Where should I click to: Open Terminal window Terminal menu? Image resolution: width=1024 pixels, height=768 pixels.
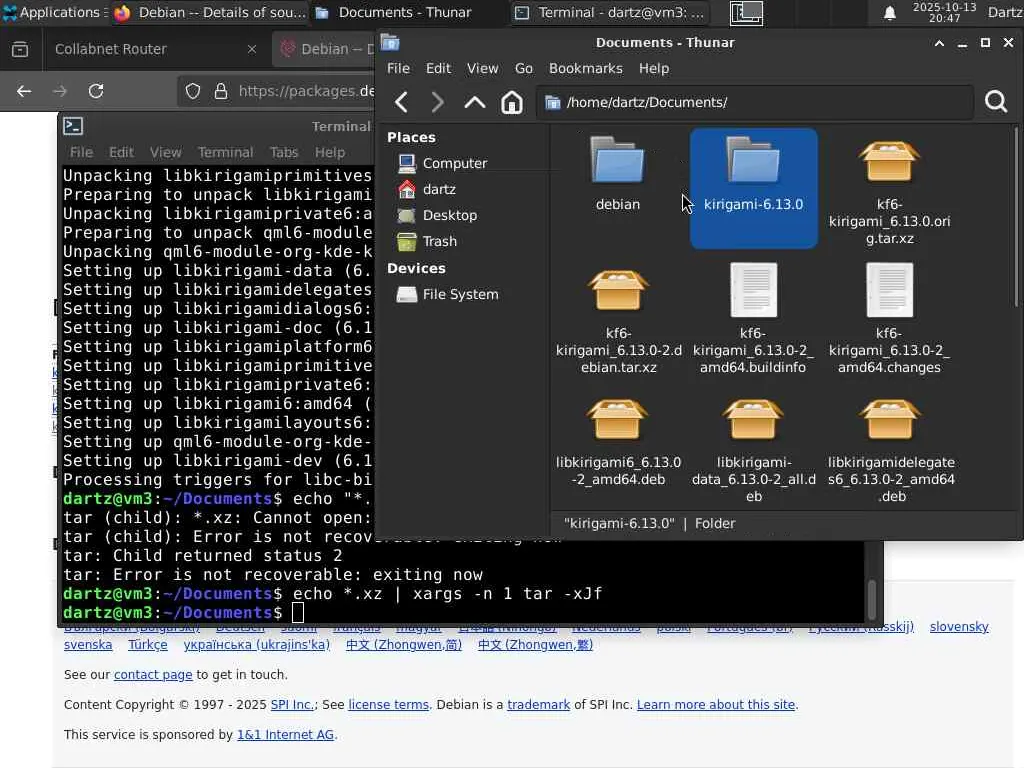225,152
